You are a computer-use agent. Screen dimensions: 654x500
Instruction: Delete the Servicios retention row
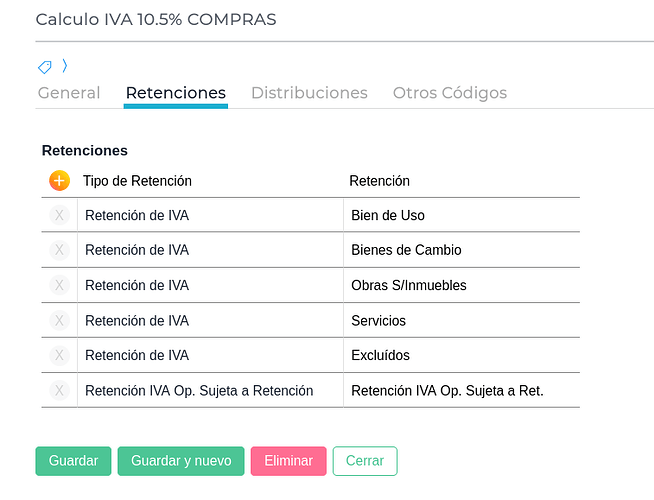59,320
